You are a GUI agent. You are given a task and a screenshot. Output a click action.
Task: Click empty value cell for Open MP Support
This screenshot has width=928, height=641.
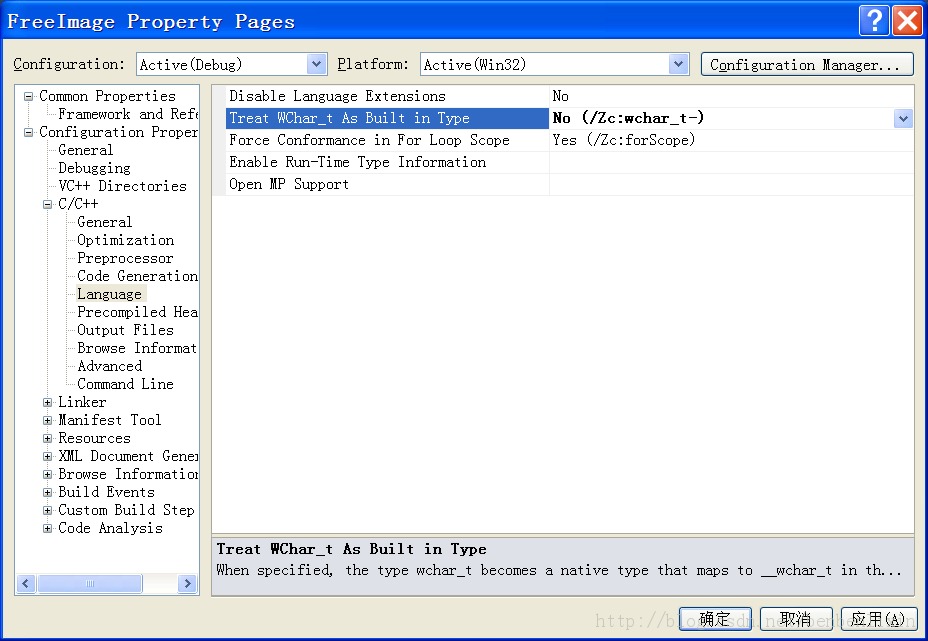tap(732, 184)
